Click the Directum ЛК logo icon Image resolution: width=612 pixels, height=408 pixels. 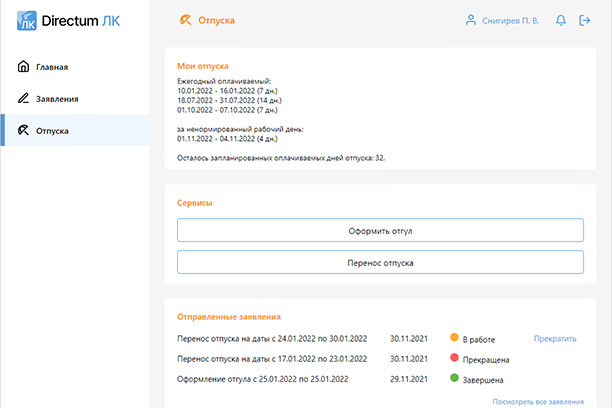(27, 21)
